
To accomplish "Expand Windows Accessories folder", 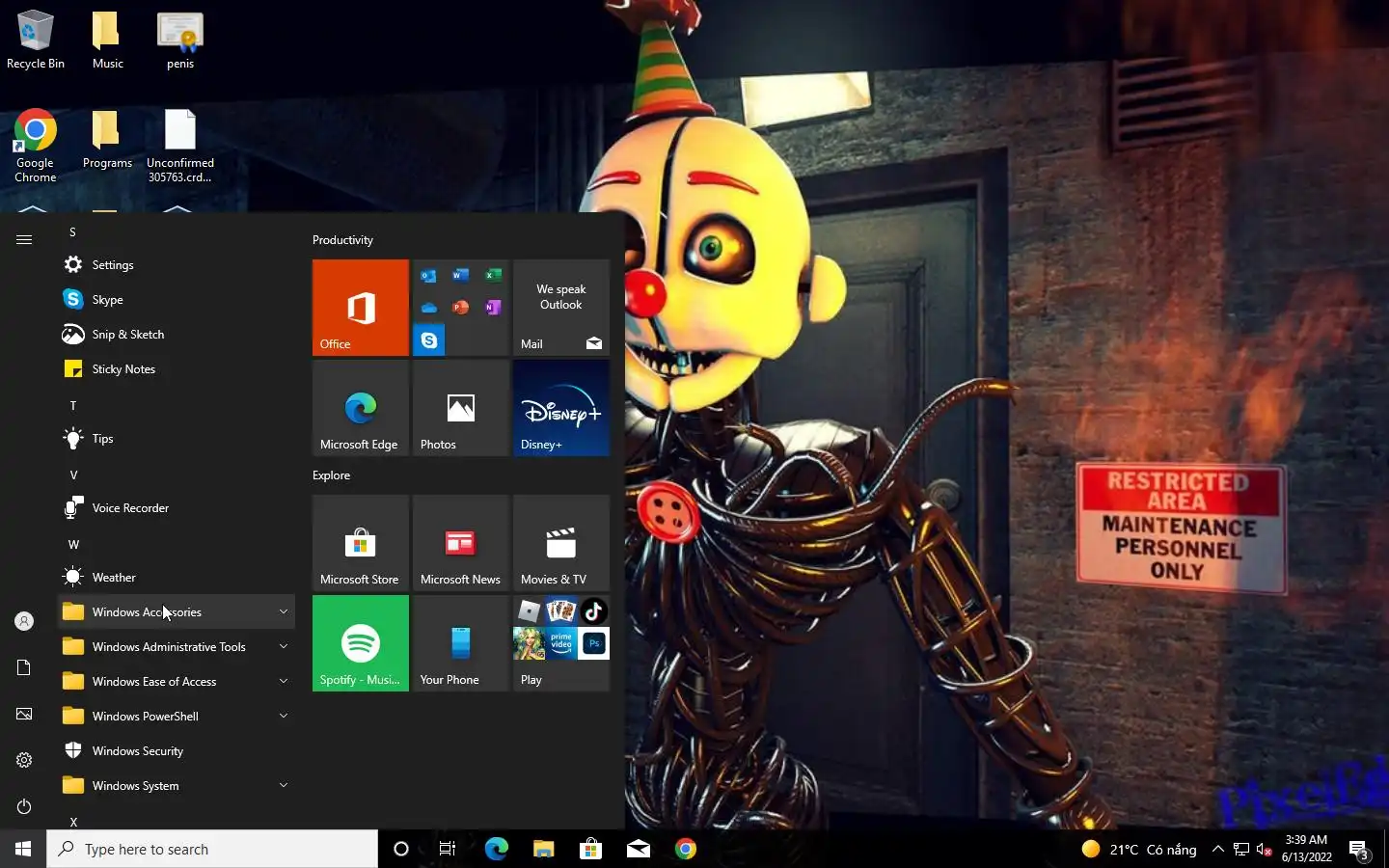I will [x=177, y=612].
